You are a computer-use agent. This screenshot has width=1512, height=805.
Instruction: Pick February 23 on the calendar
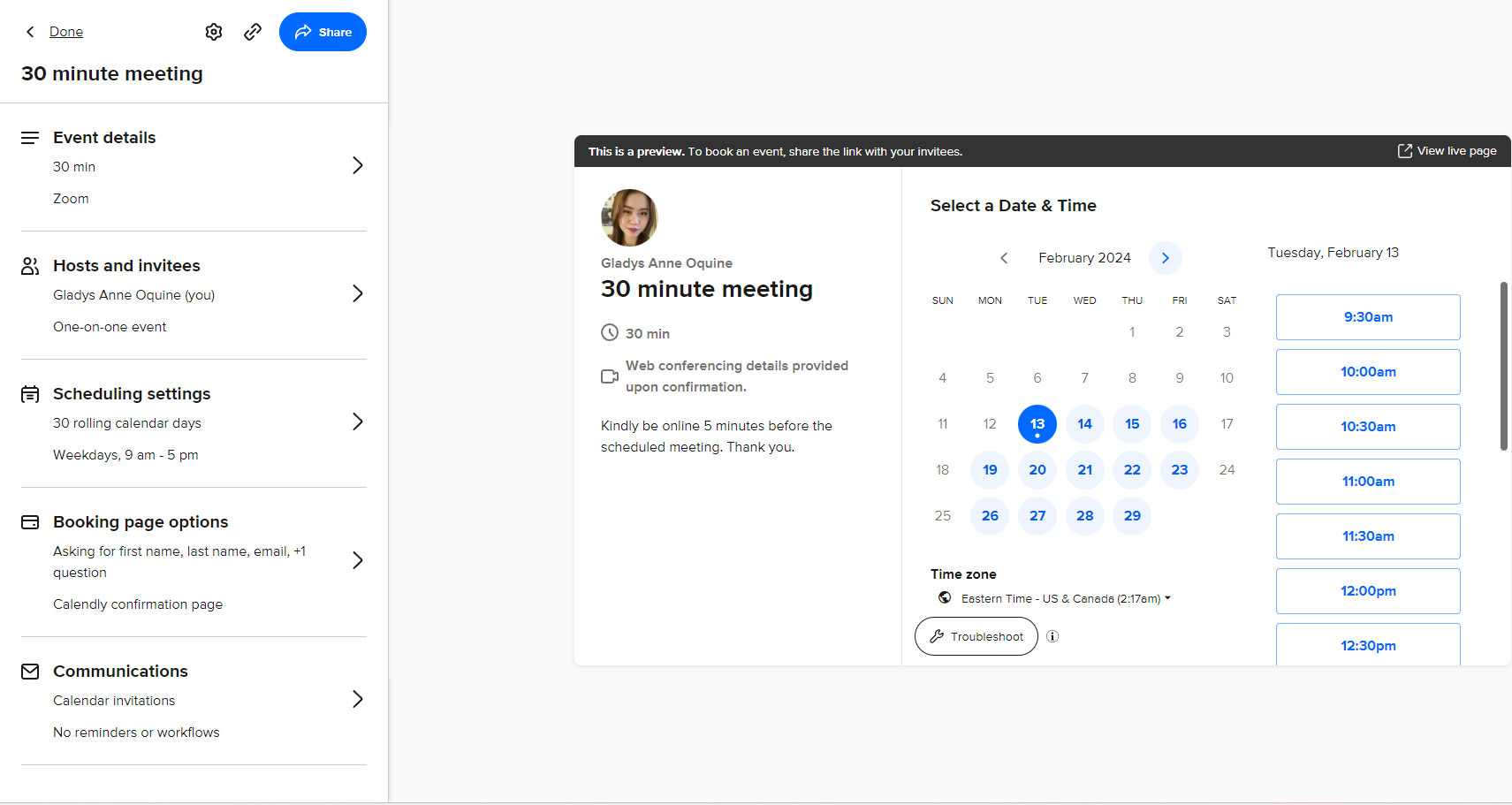1180,470
